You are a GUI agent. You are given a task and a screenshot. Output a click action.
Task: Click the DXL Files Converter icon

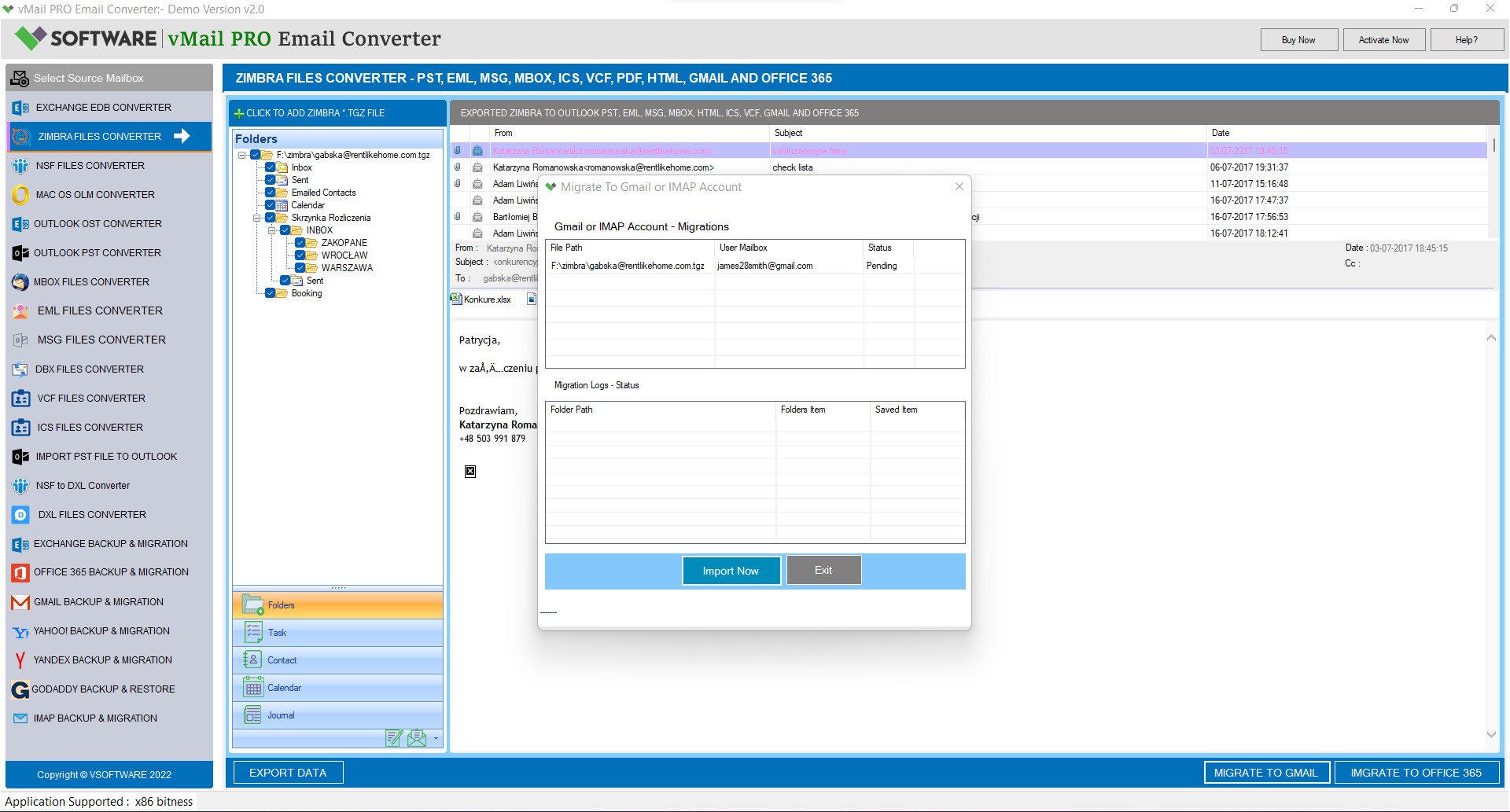pyautogui.click(x=20, y=515)
